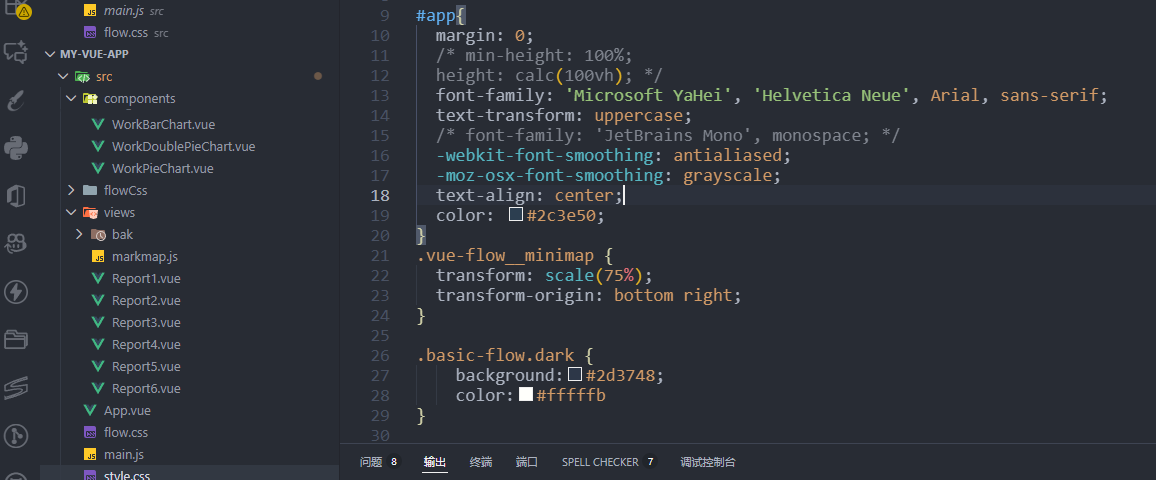This screenshot has width=1156, height=480.
Task: Open Report3.vue
Action: coord(146,323)
